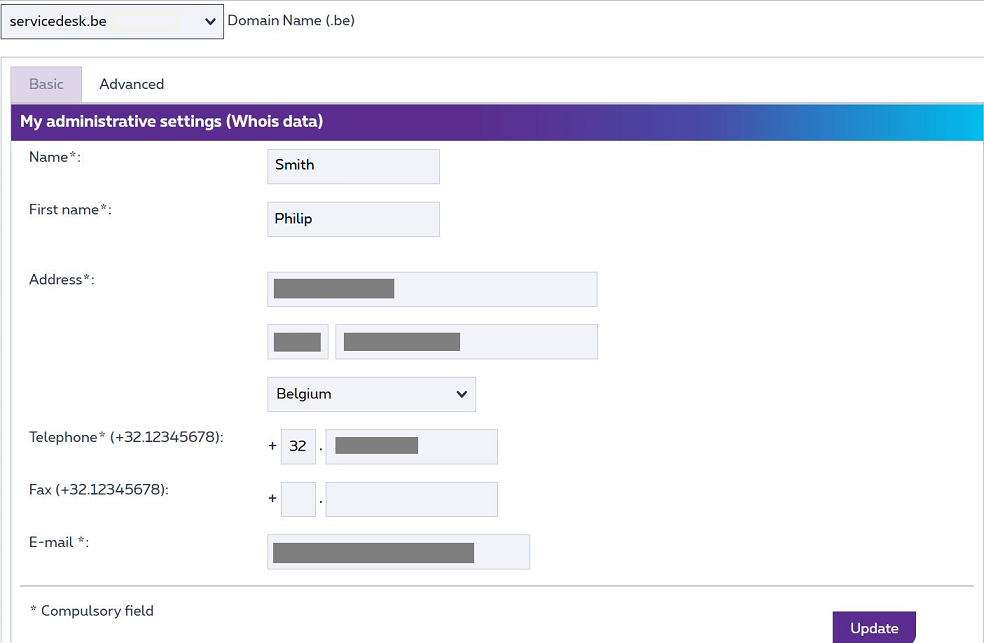Click the small postal code address field

[x=297, y=342]
